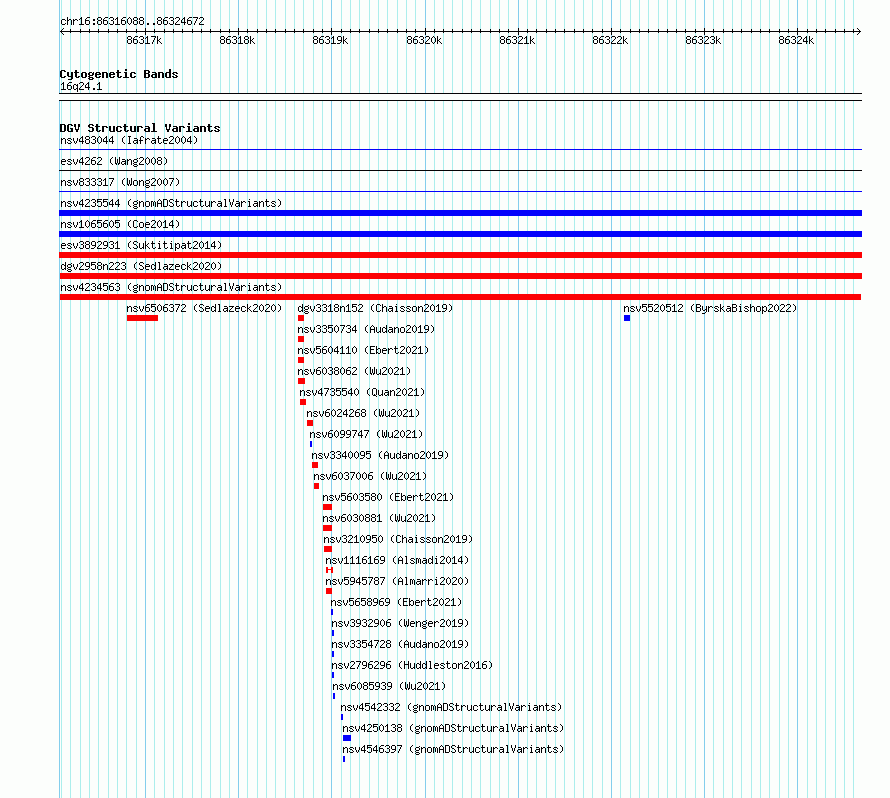Click the DGV Structural Variants track title

[x=140, y=128]
